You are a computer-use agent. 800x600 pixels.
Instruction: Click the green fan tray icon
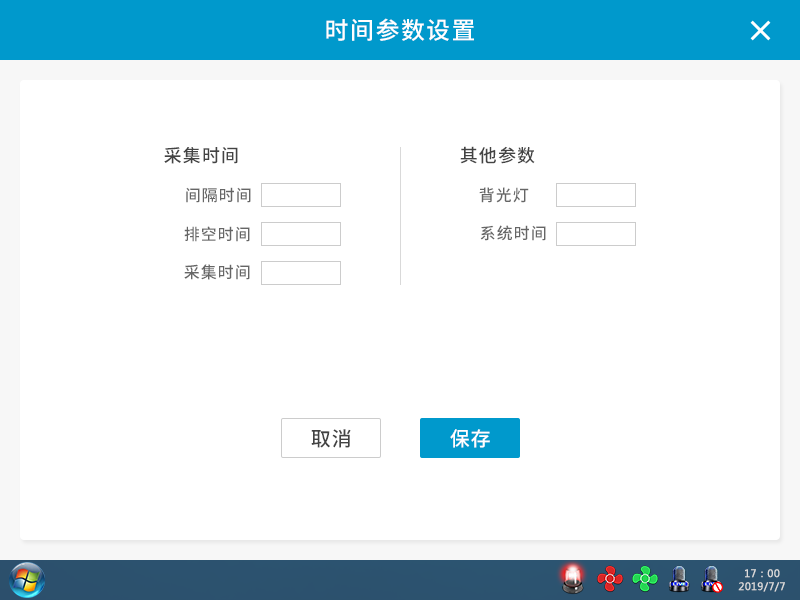click(x=645, y=579)
